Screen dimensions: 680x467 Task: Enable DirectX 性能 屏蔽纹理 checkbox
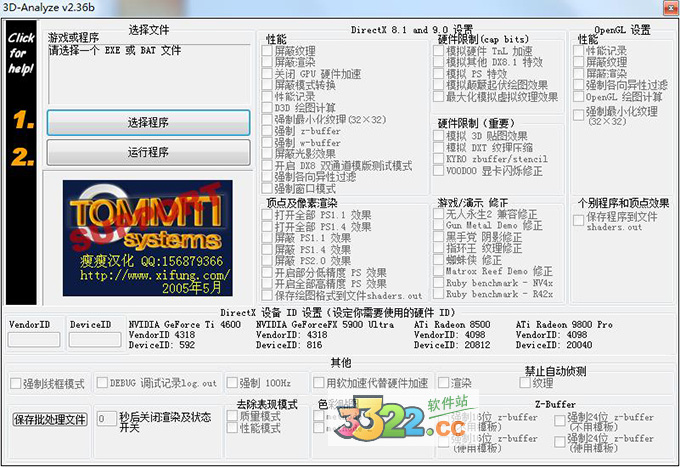click(267, 51)
